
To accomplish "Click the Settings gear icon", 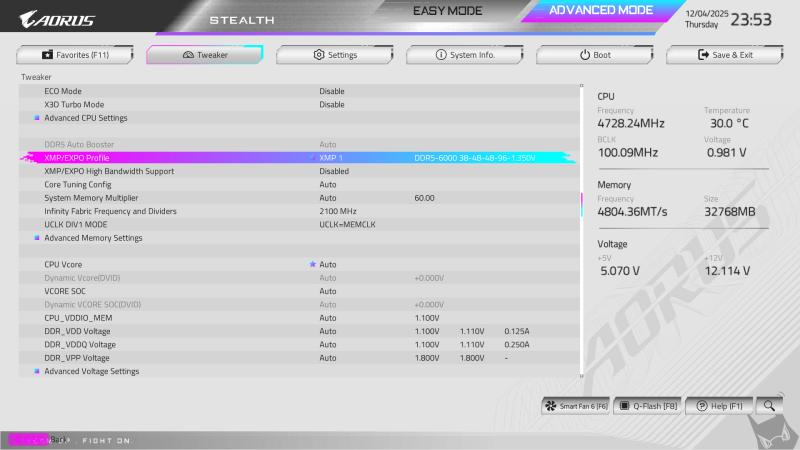I will (319, 54).
